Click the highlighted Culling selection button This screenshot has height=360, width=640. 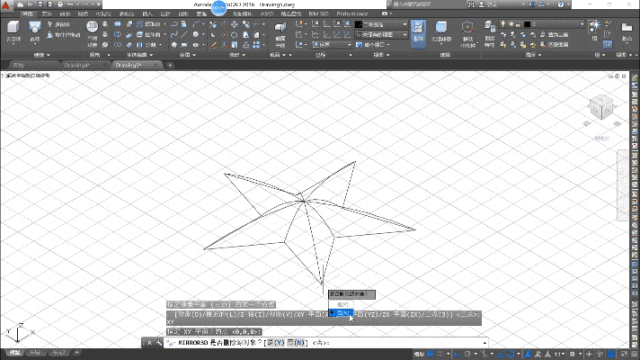(418, 33)
